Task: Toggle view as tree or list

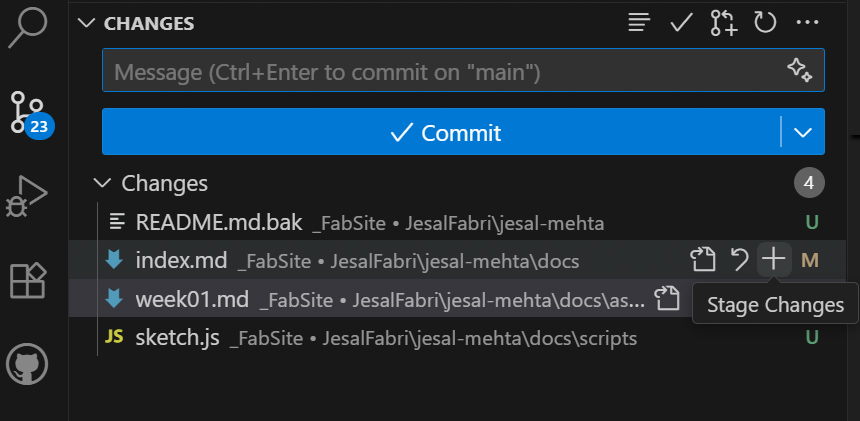Action: coord(640,23)
